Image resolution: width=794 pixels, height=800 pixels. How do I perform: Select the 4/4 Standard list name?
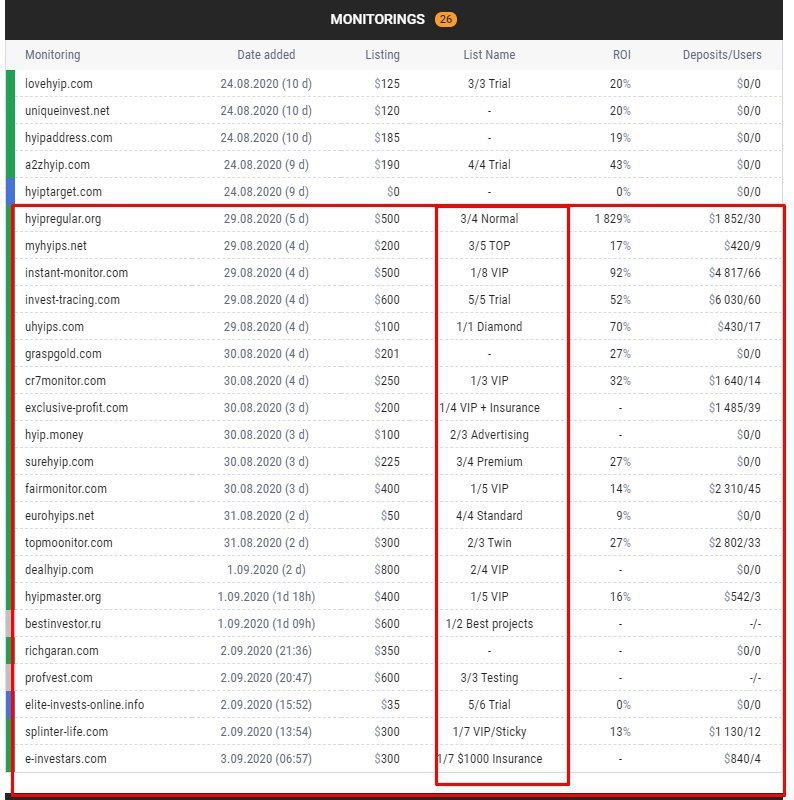pyautogui.click(x=489, y=516)
